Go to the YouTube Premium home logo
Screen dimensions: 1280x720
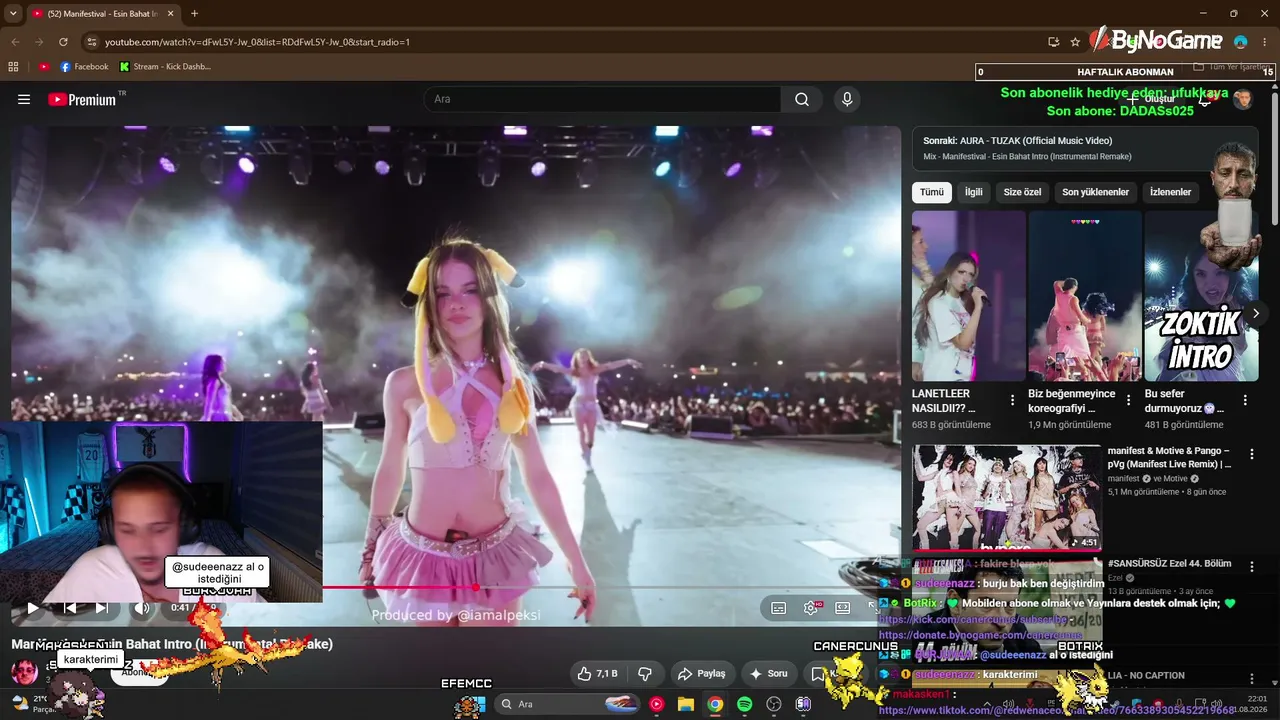82,100
